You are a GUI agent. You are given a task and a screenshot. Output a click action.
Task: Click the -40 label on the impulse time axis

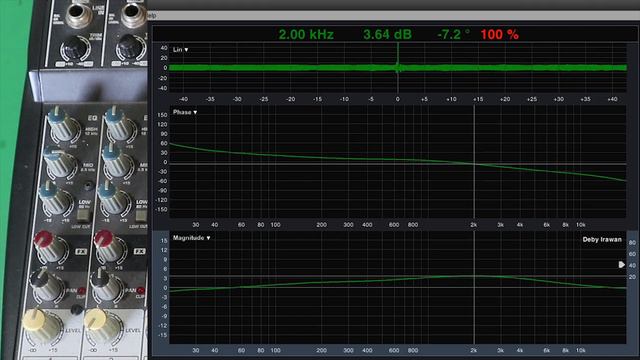tap(184, 99)
